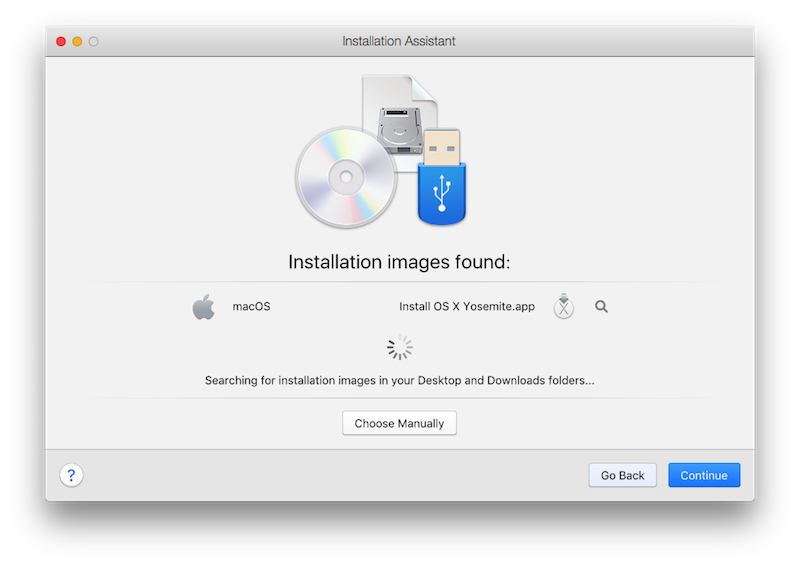Screen dimensions: 800x566
Task: Click the 'Searching for installation images' status text
Action: (399, 380)
